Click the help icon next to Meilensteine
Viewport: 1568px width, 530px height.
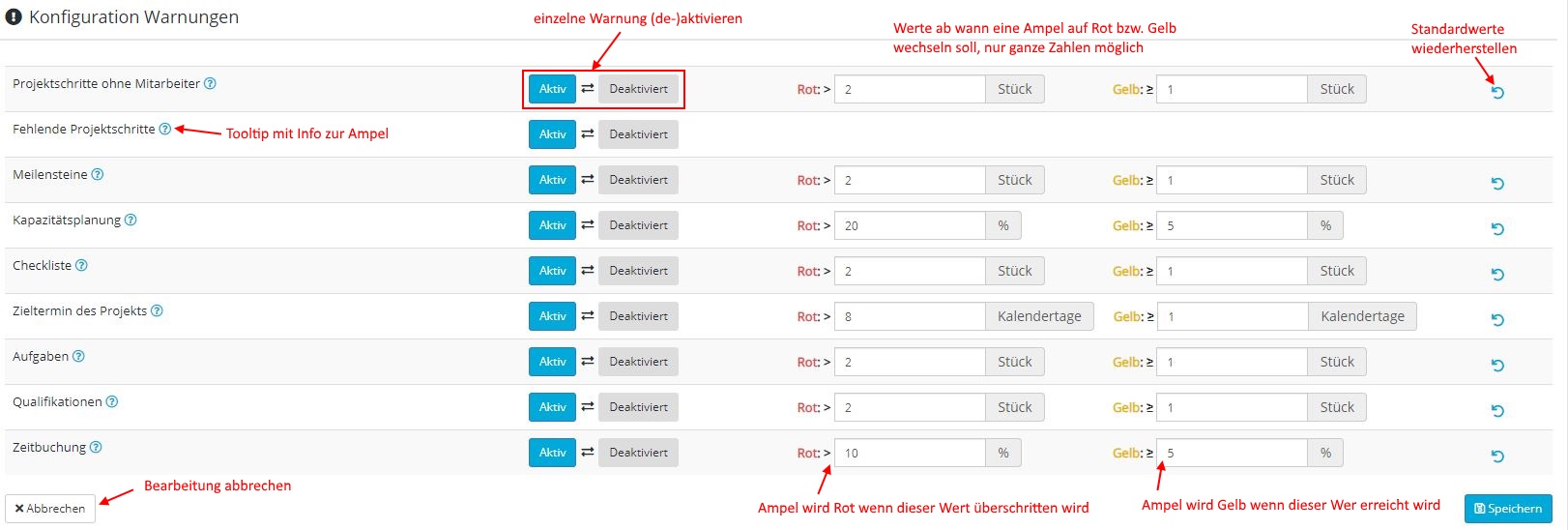pyautogui.click(x=98, y=175)
